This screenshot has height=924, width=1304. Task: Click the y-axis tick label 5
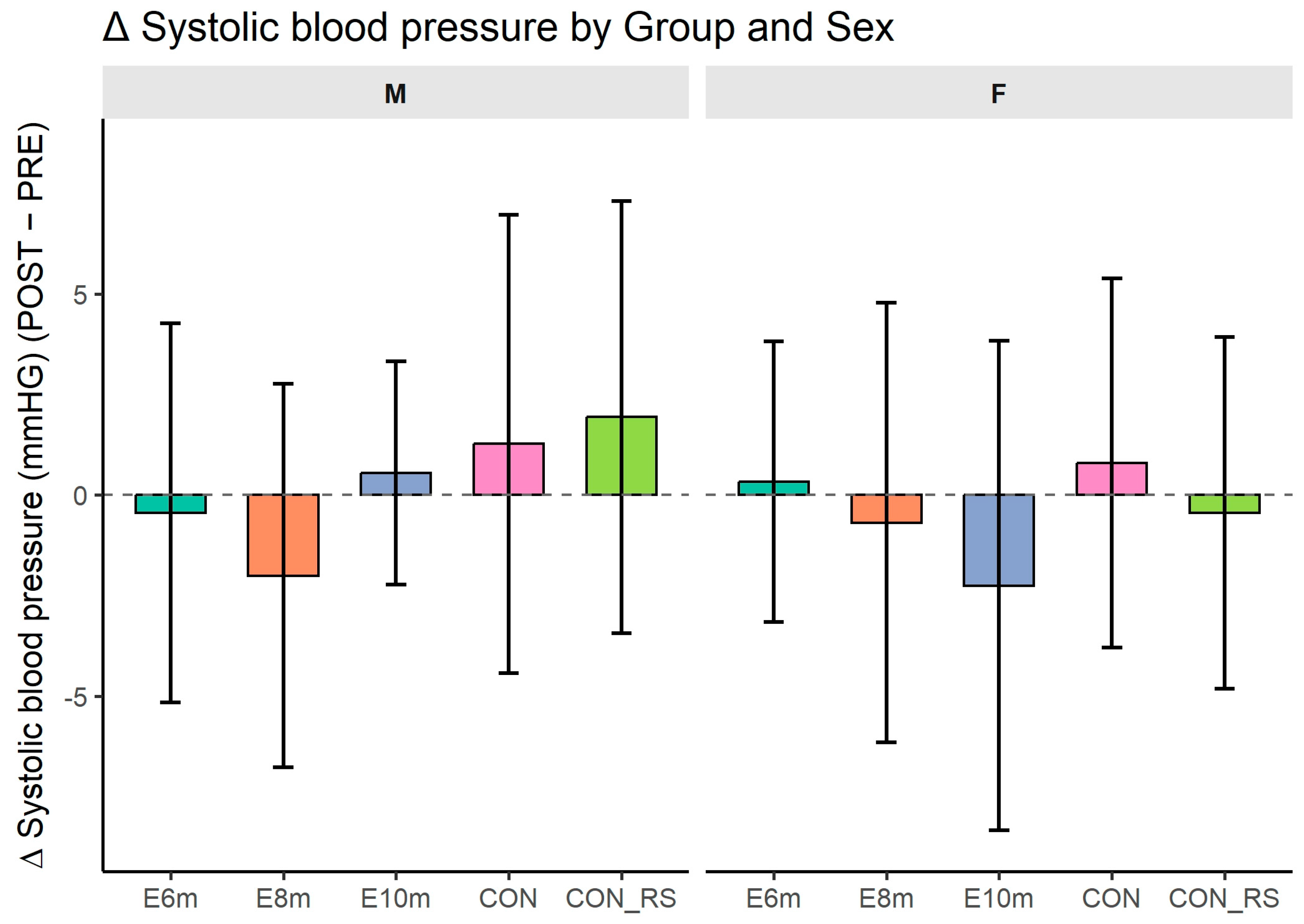tap(80, 295)
